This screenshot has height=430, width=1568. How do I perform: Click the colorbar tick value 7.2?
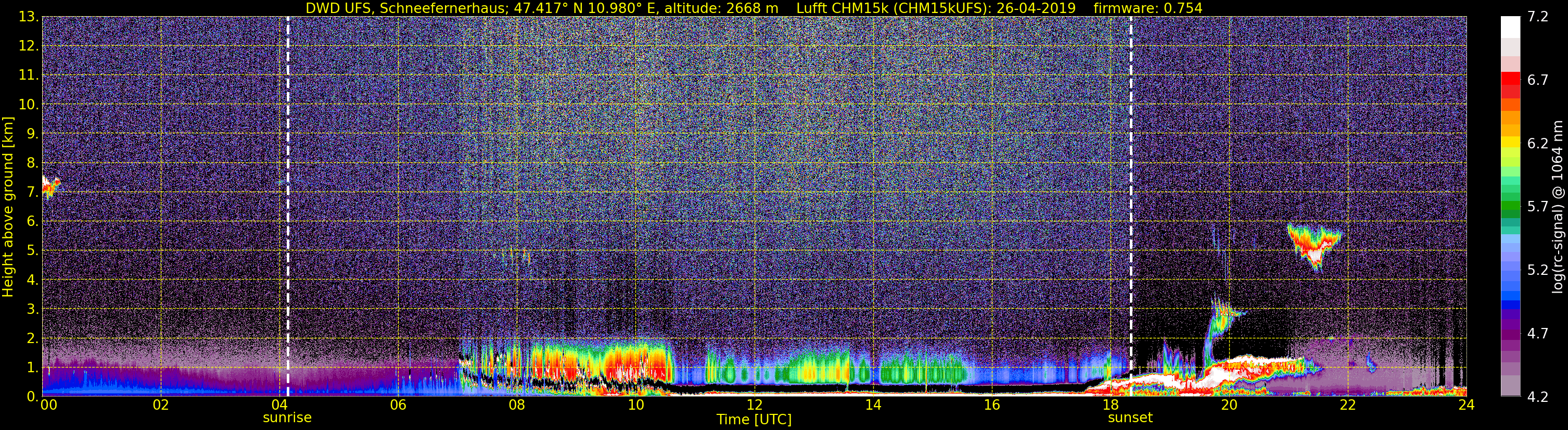(1538, 17)
